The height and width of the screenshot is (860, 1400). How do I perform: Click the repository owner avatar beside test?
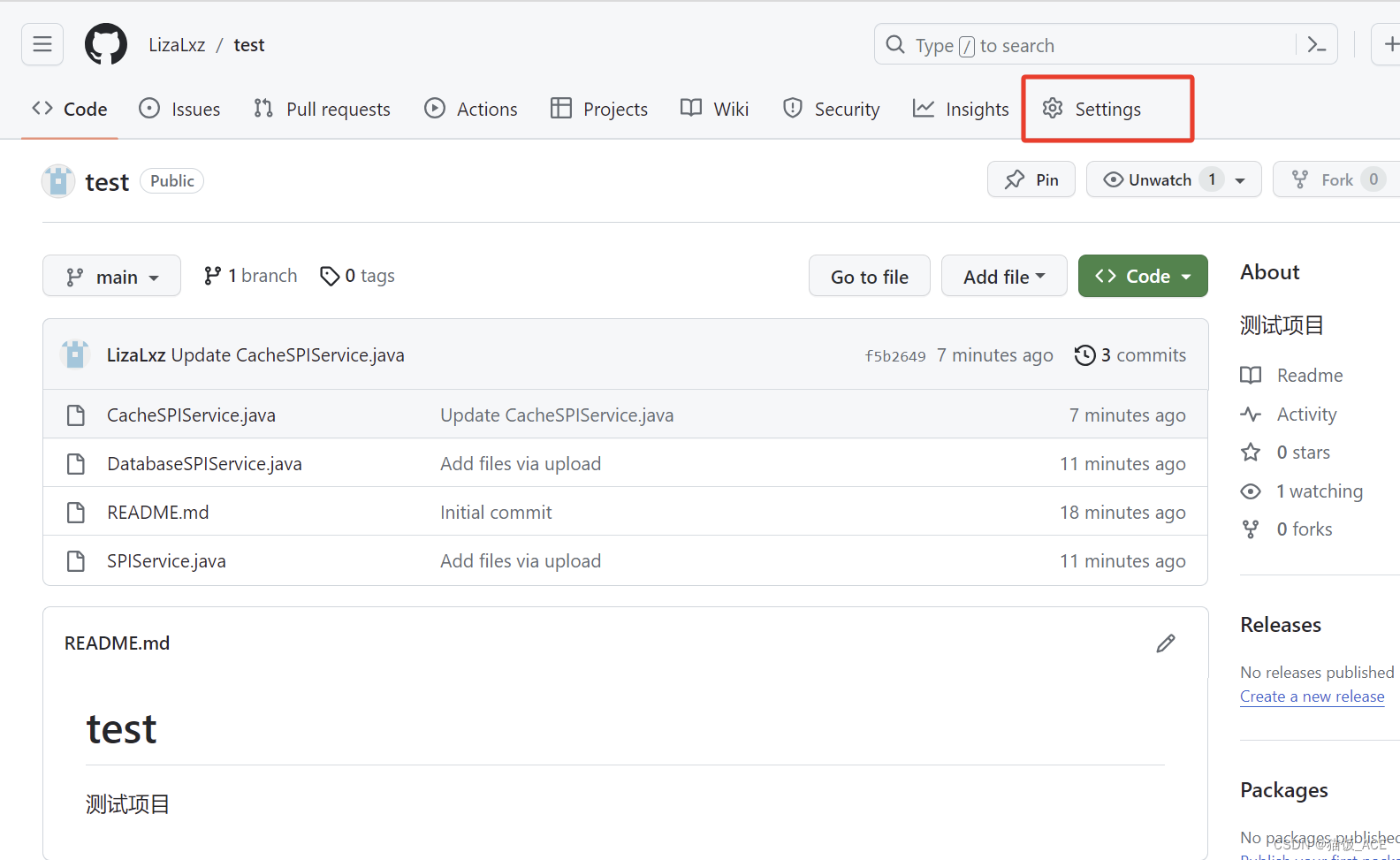58,181
